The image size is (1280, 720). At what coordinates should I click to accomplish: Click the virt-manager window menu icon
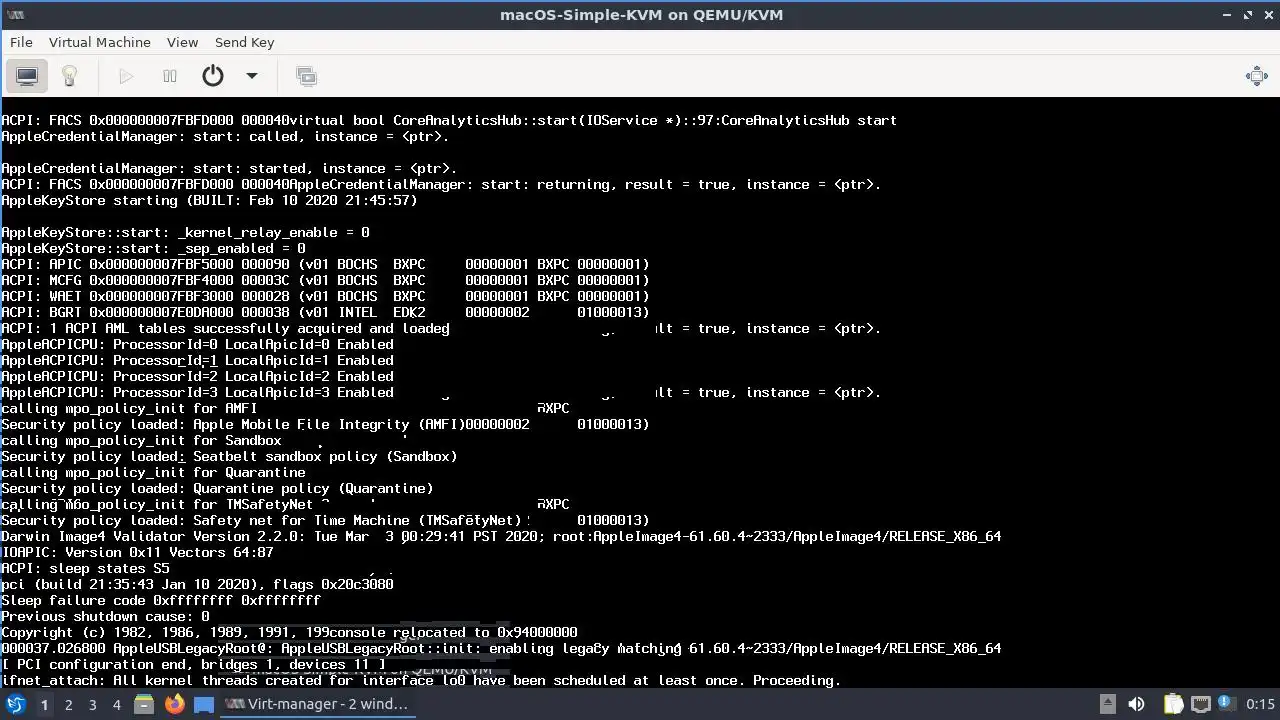[x=15, y=15]
